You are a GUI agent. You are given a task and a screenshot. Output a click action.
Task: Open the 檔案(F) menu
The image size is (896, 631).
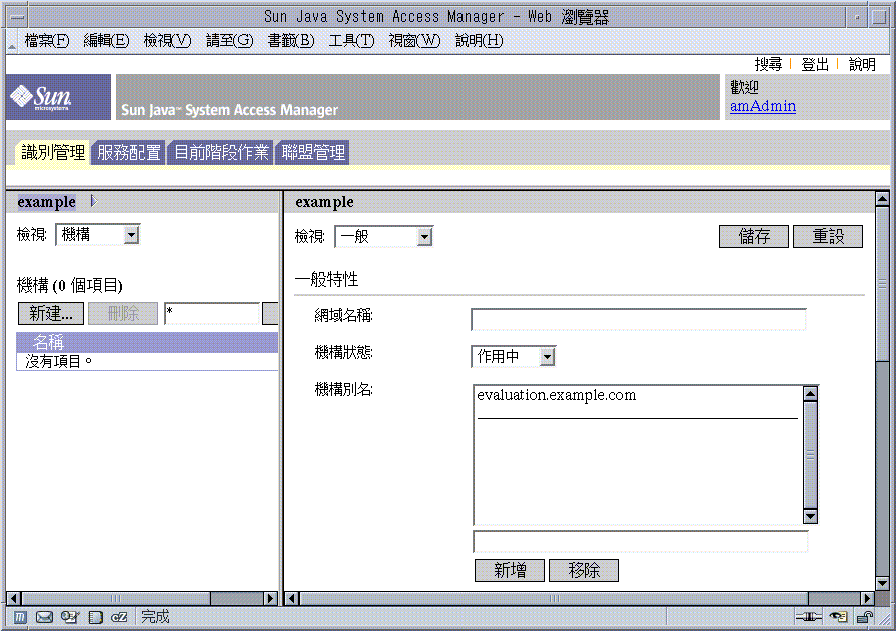(47, 41)
